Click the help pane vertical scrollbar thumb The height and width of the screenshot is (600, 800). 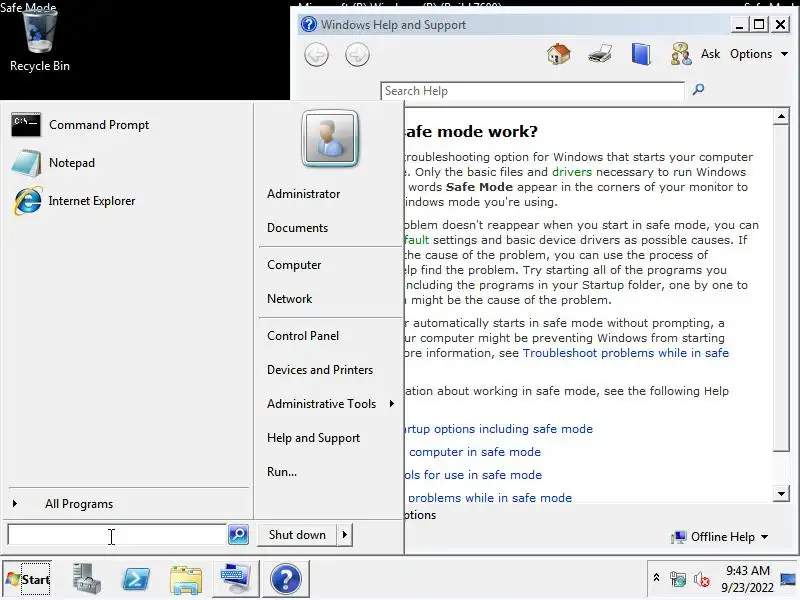click(781, 288)
